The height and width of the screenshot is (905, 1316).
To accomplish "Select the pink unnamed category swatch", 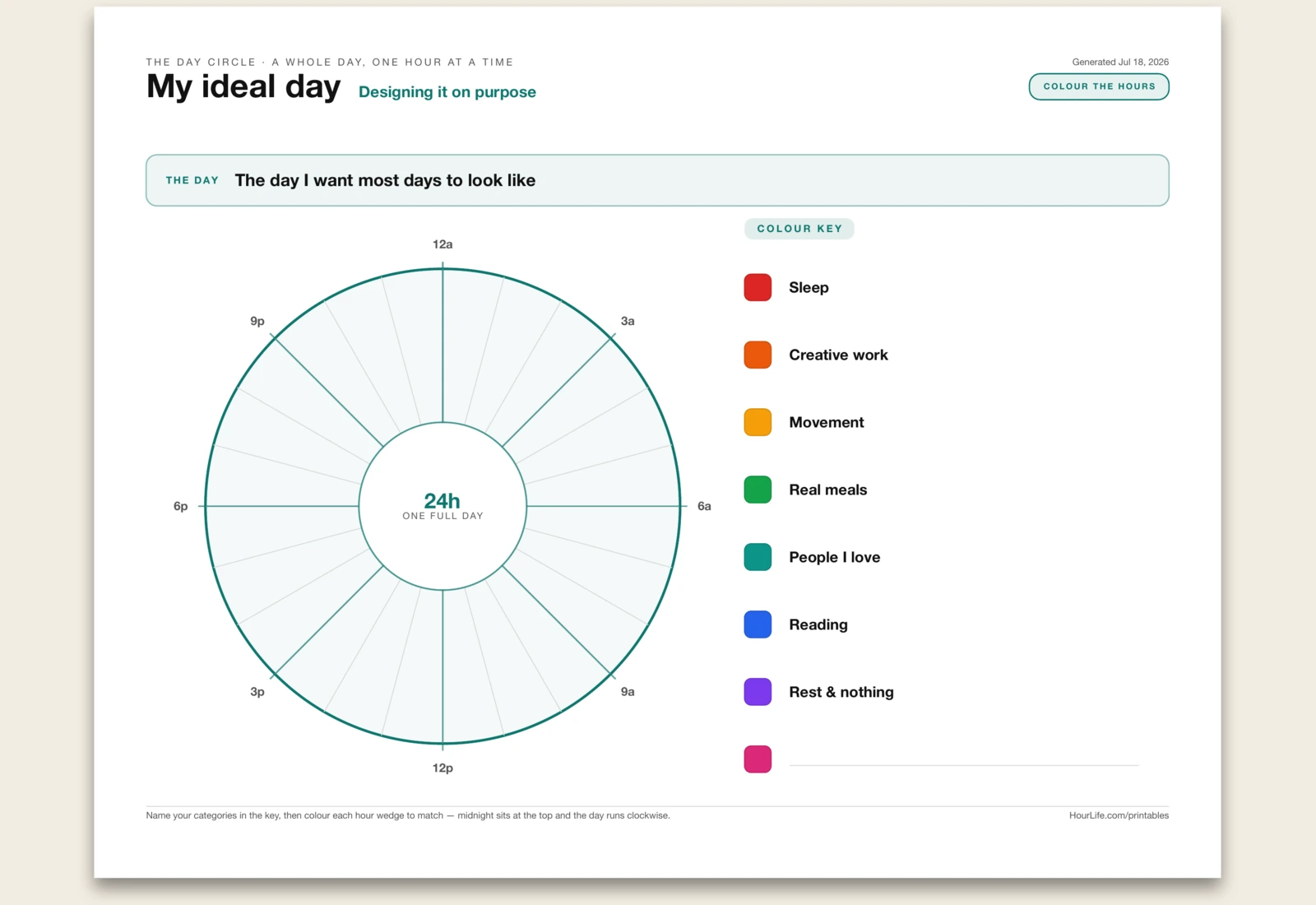I will click(x=758, y=759).
